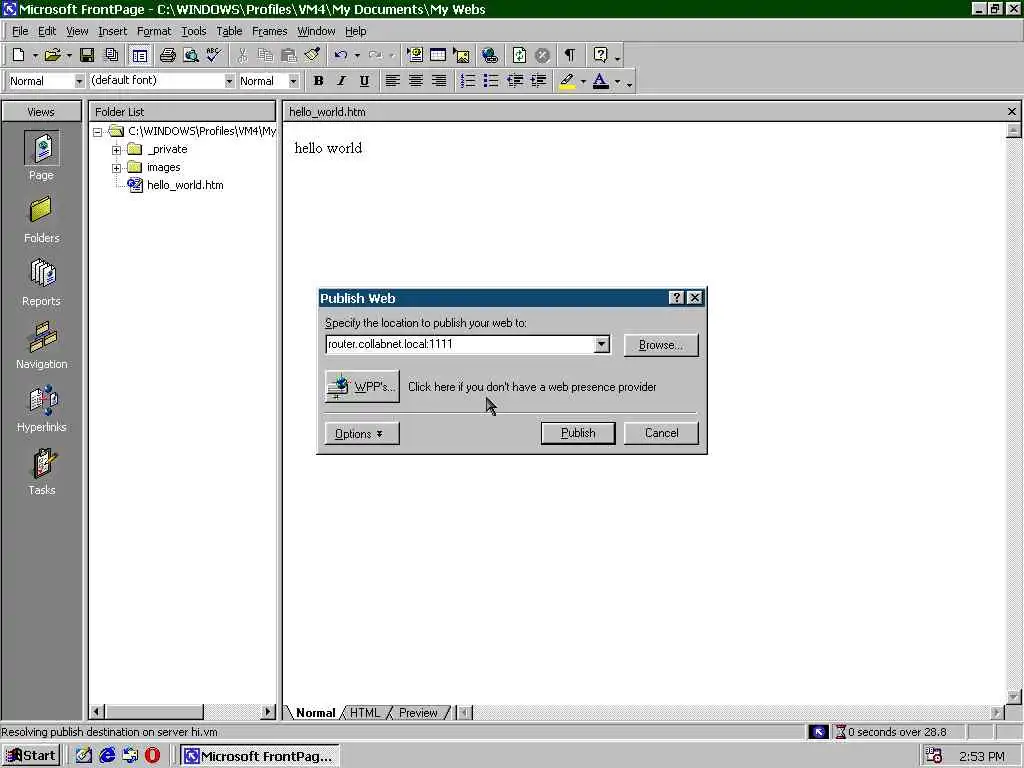The width and height of the screenshot is (1024, 768).
Task: Toggle the Folder List toolbar icon
Action: (x=139, y=56)
